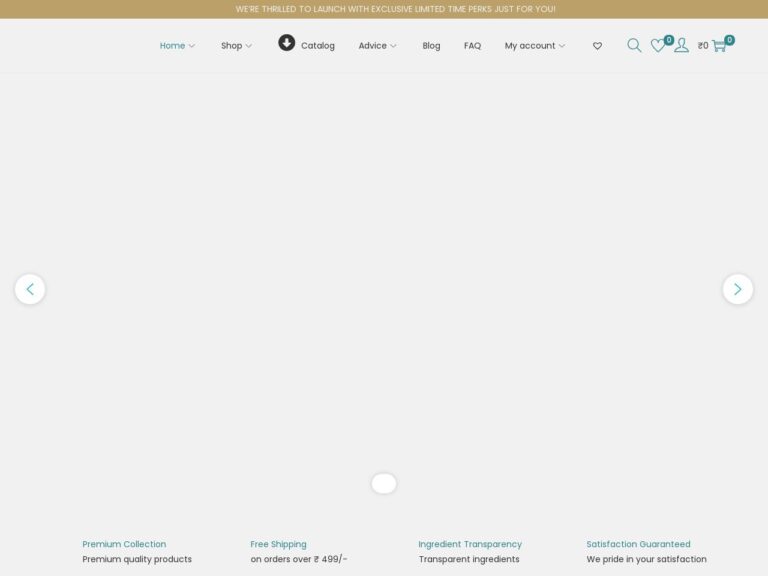
Task: Expand the Home menu chevron
Action: pyautogui.click(x=192, y=46)
